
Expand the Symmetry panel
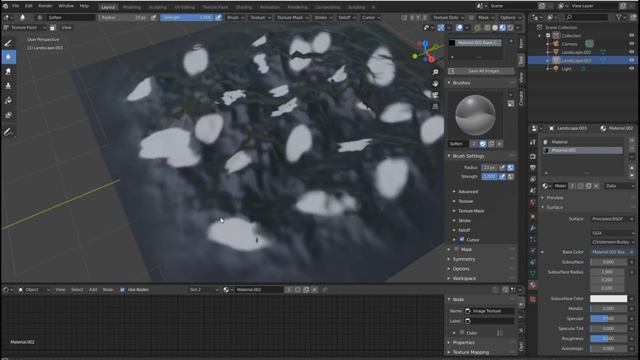pyautogui.click(x=464, y=259)
